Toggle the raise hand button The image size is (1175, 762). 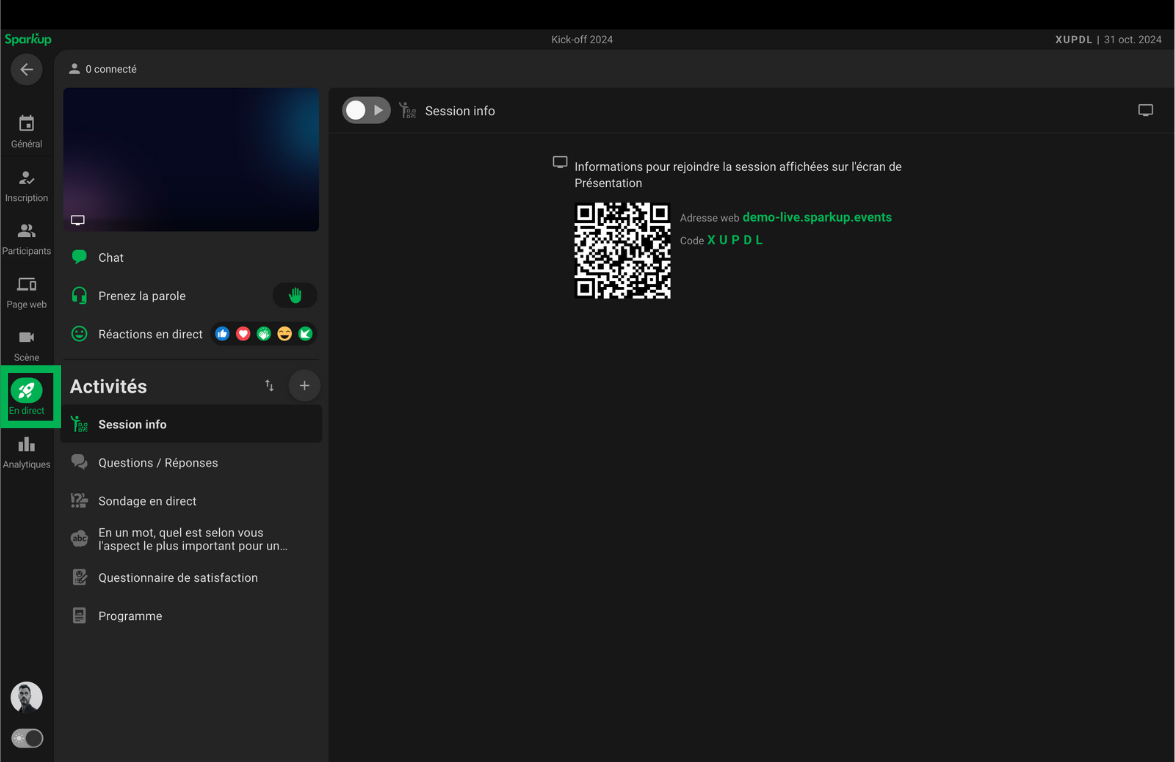click(x=295, y=295)
